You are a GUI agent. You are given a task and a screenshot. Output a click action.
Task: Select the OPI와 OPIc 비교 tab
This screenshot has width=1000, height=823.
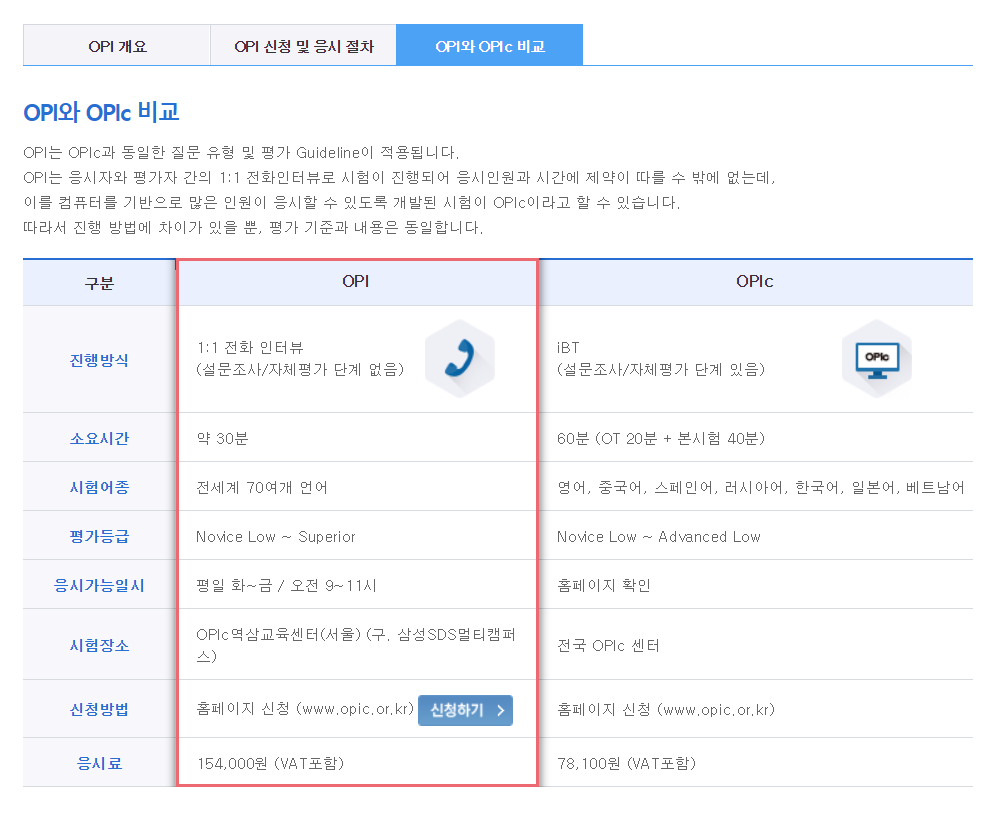pos(490,45)
